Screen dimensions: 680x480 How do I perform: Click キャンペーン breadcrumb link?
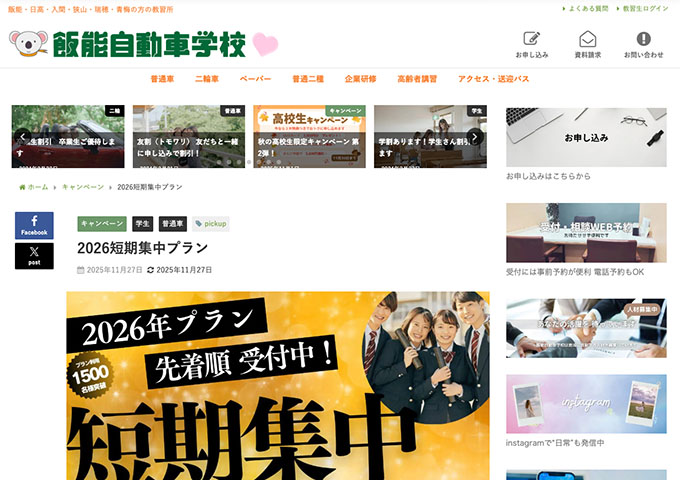83,187
